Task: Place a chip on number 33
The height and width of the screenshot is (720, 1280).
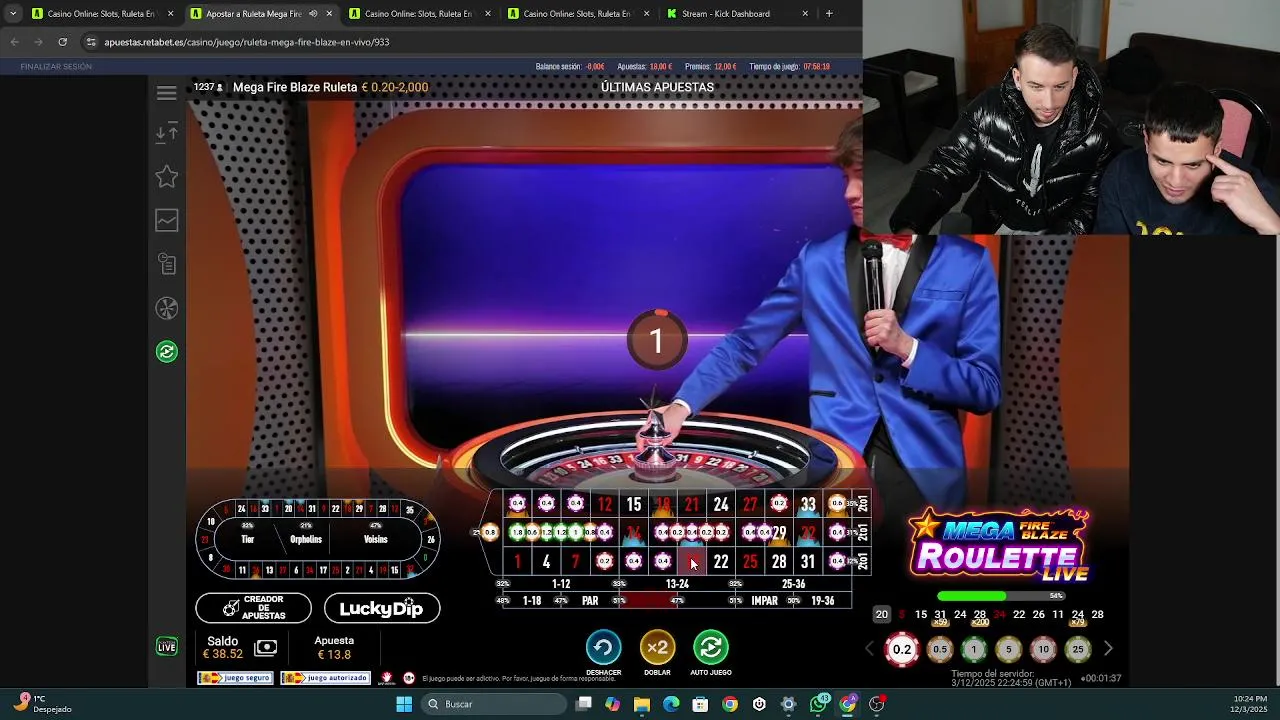Action: pos(808,504)
